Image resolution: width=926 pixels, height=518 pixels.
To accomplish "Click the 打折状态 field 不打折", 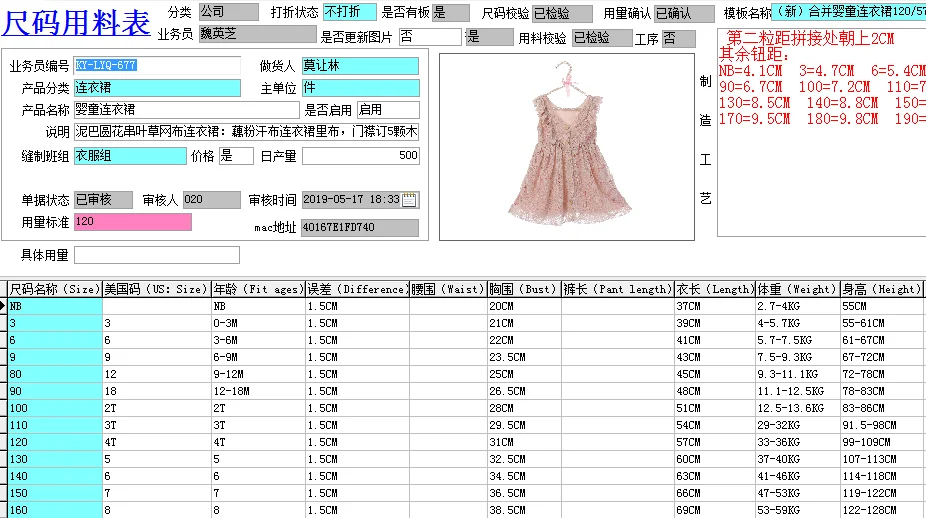I will coord(350,12).
